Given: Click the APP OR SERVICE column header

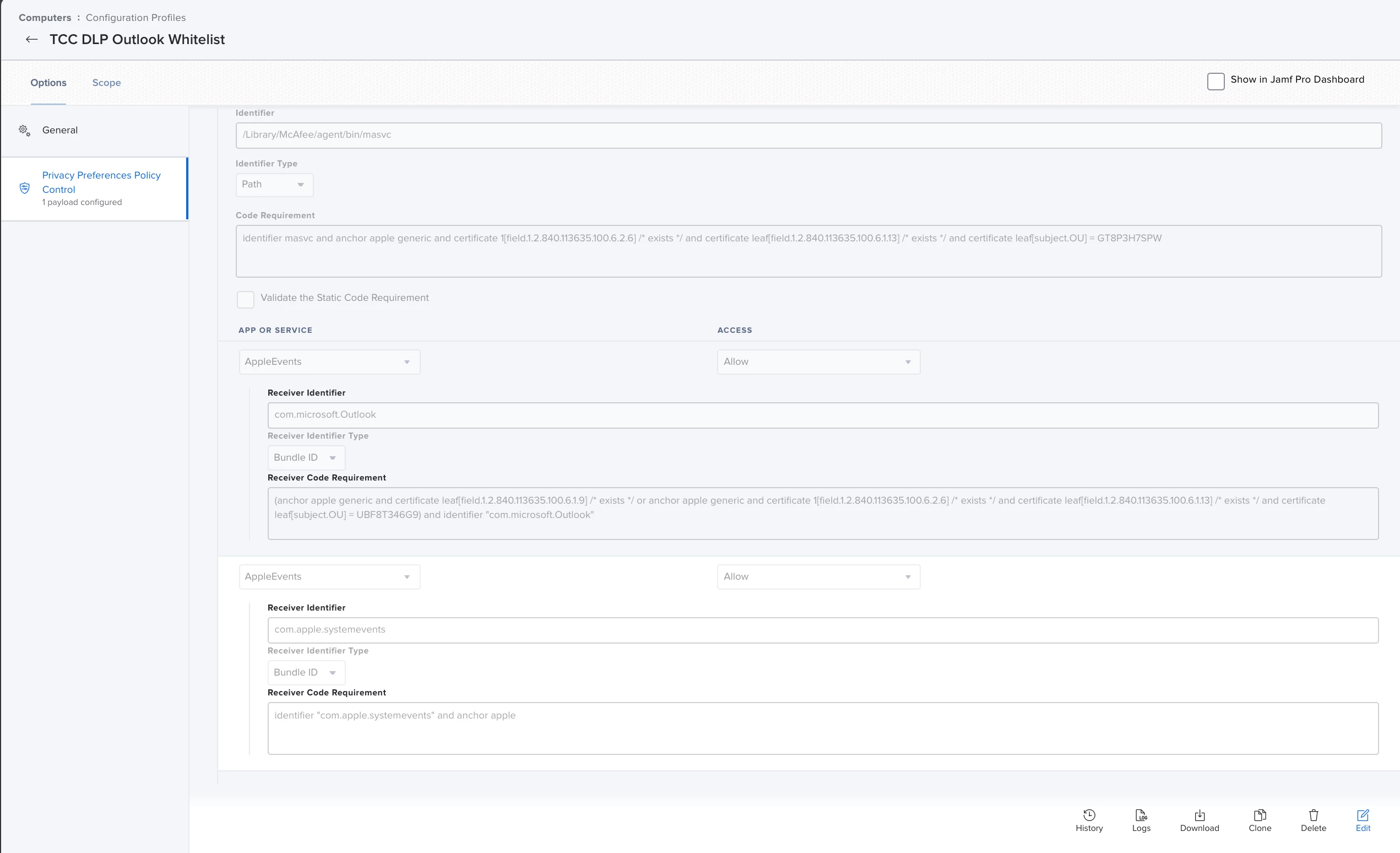Looking at the screenshot, I should [275, 330].
